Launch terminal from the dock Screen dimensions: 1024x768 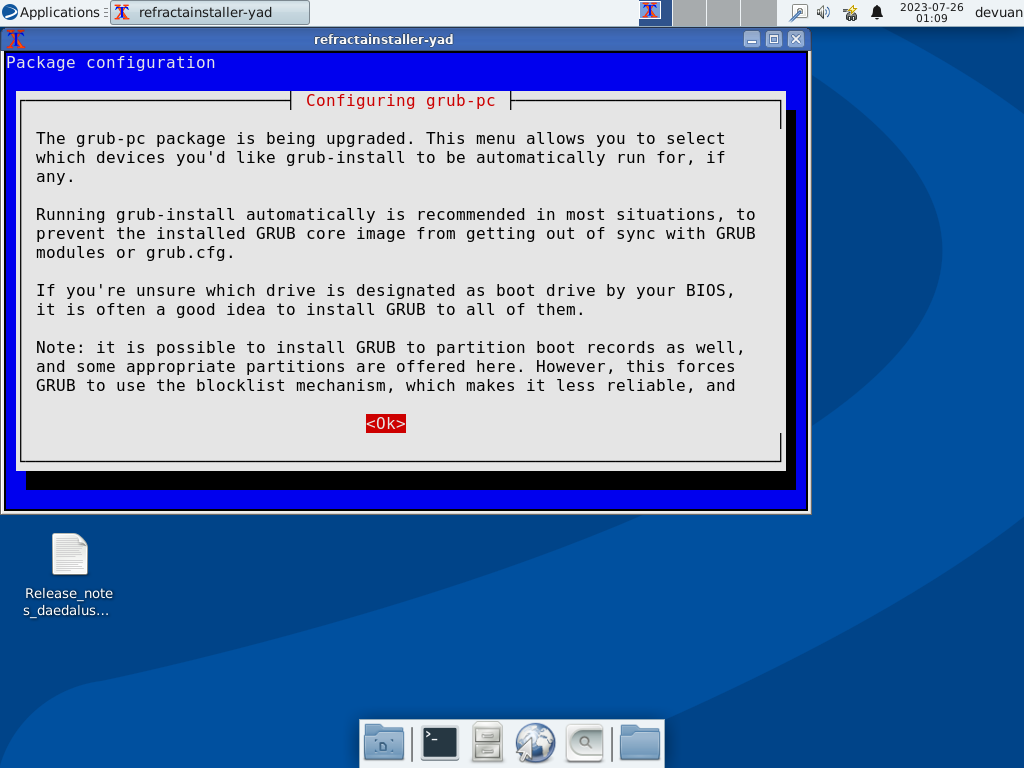pos(440,743)
